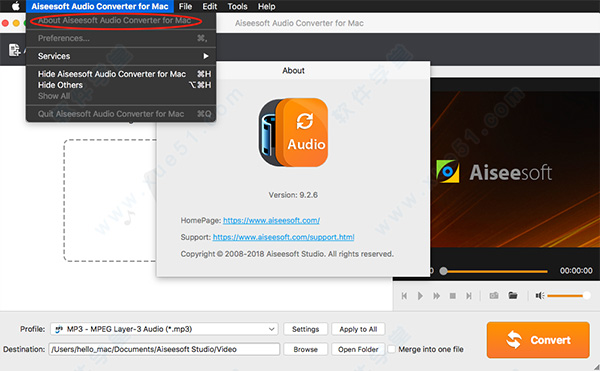
Task: Take a snapshot with camera icon
Action: [x=494, y=295]
